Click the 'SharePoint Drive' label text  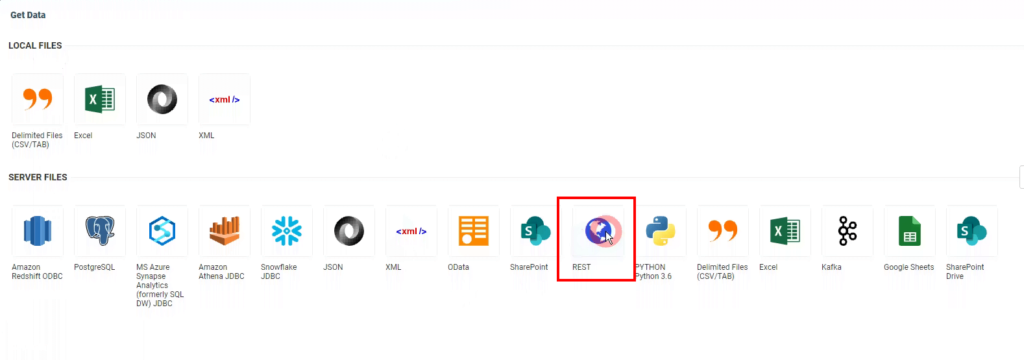pyautogui.click(x=965, y=272)
